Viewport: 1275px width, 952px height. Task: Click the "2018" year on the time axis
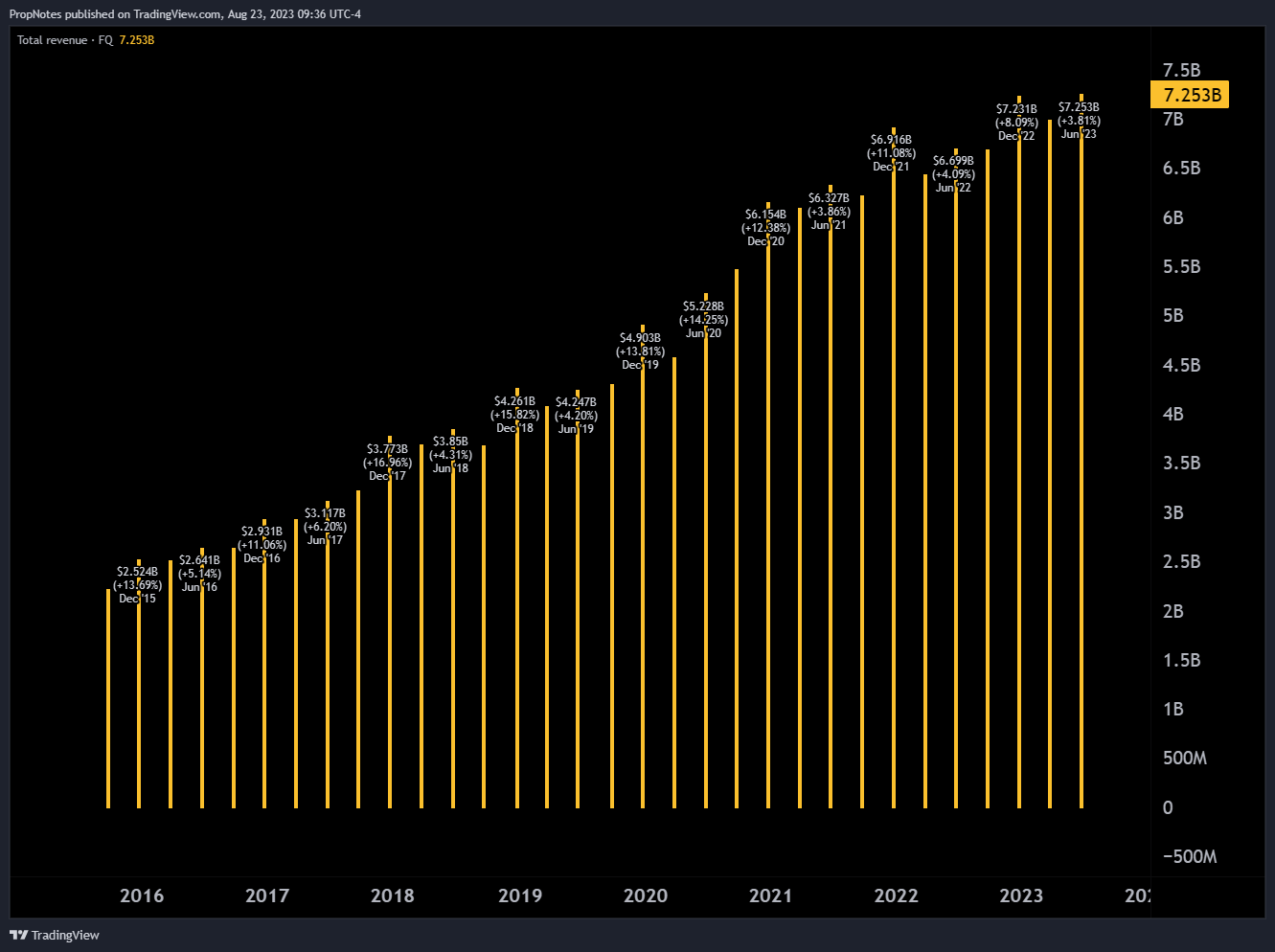click(393, 895)
